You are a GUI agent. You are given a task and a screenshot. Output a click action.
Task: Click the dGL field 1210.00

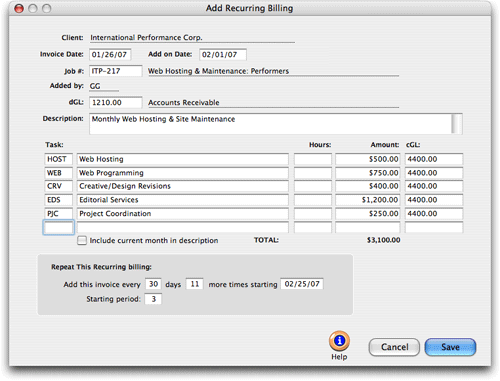[116, 102]
